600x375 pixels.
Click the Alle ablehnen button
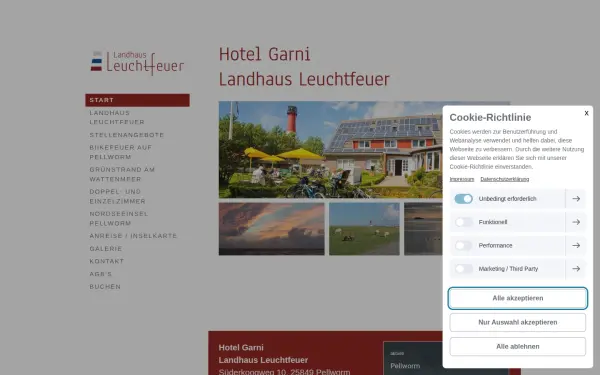[x=517, y=346]
